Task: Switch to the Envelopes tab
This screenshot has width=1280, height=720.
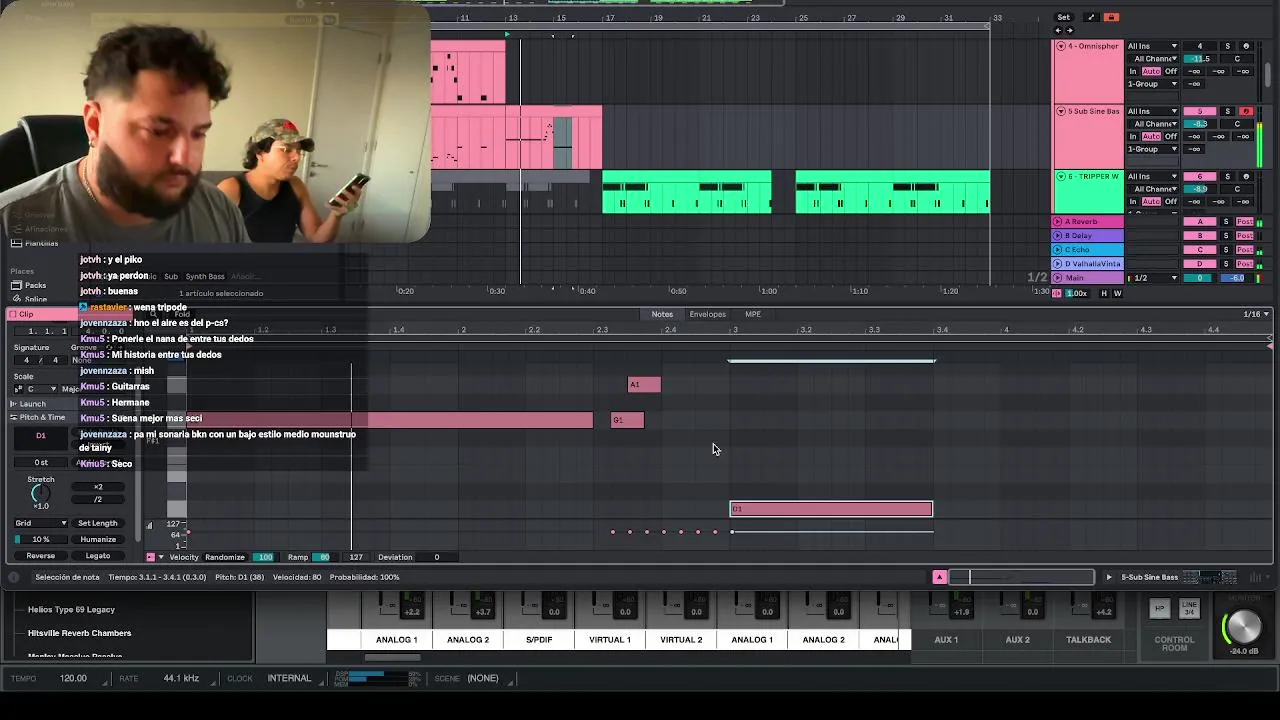Action: click(x=707, y=314)
